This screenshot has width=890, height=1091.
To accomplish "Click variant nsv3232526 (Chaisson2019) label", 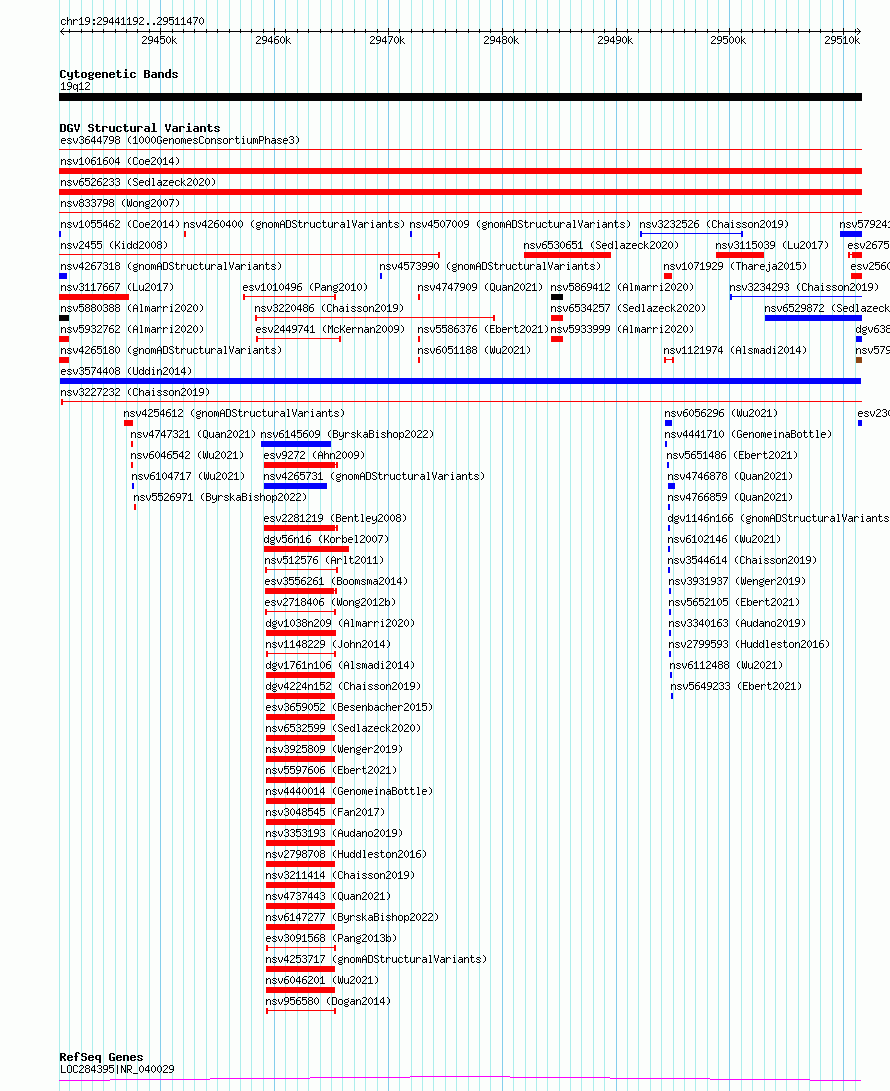I will (x=714, y=224).
